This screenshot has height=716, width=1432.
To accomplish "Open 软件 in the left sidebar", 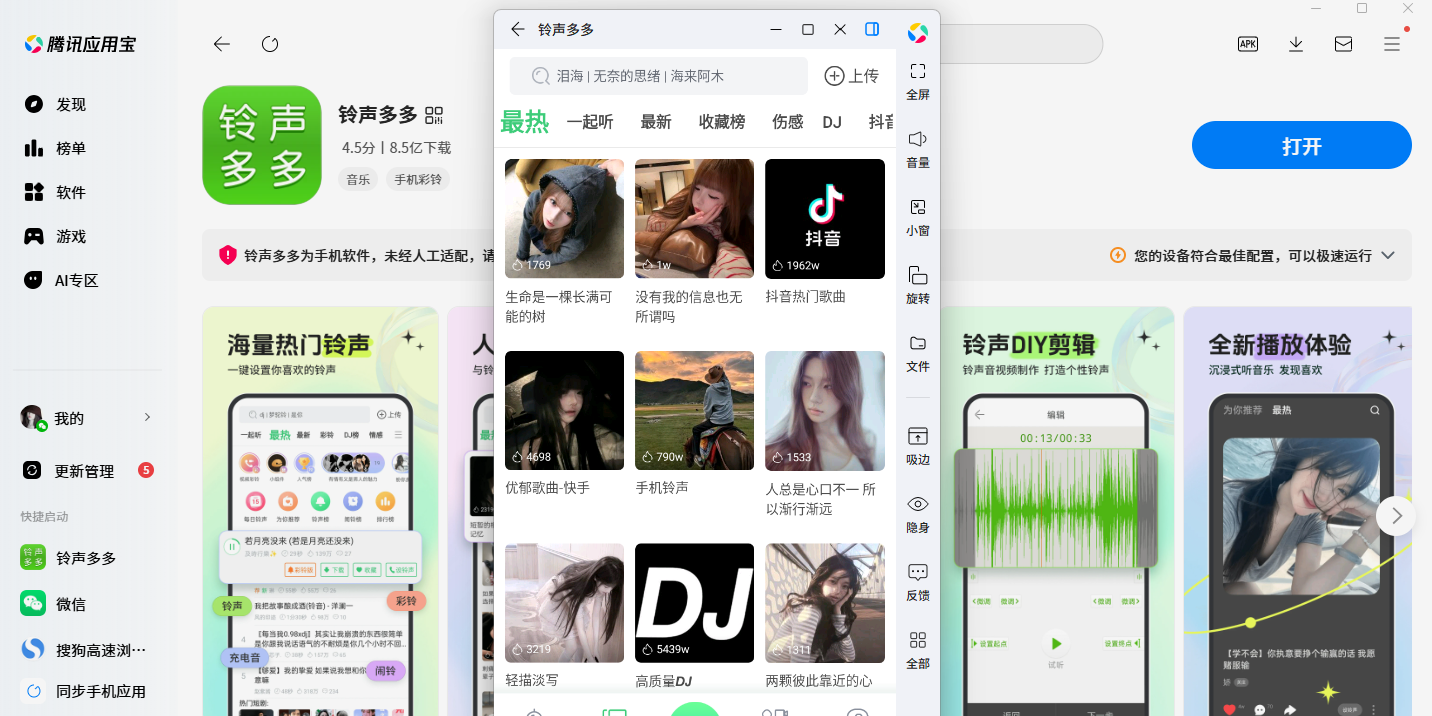I will coord(71,192).
